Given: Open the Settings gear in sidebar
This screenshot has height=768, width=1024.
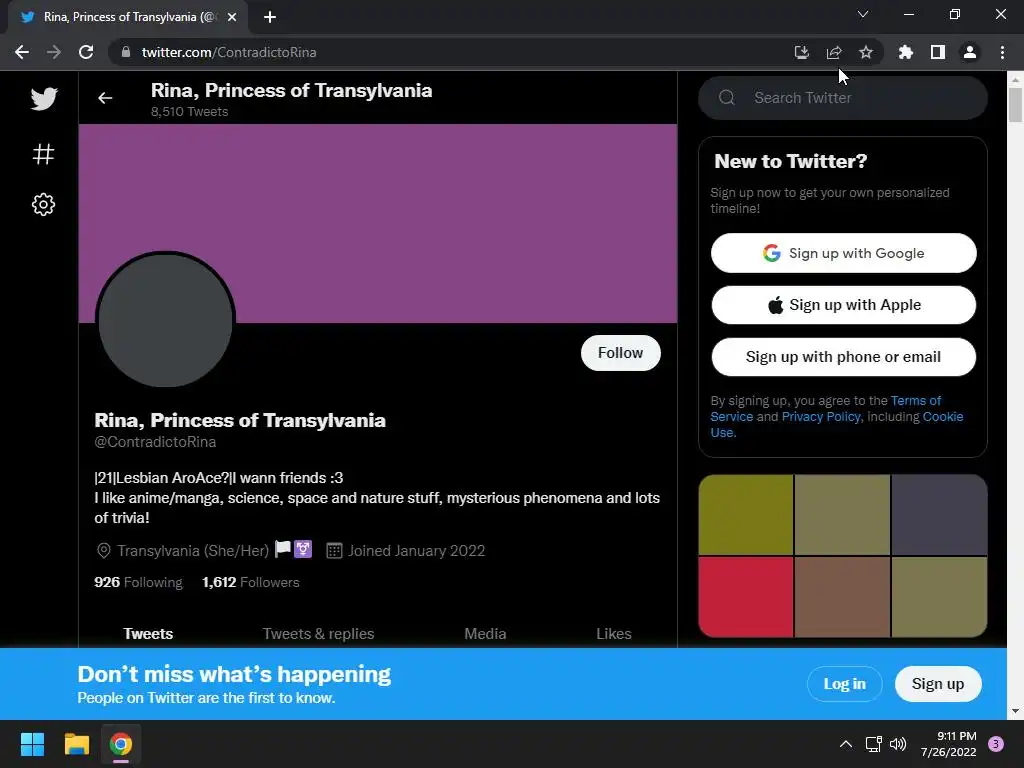Looking at the screenshot, I should coord(44,204).
